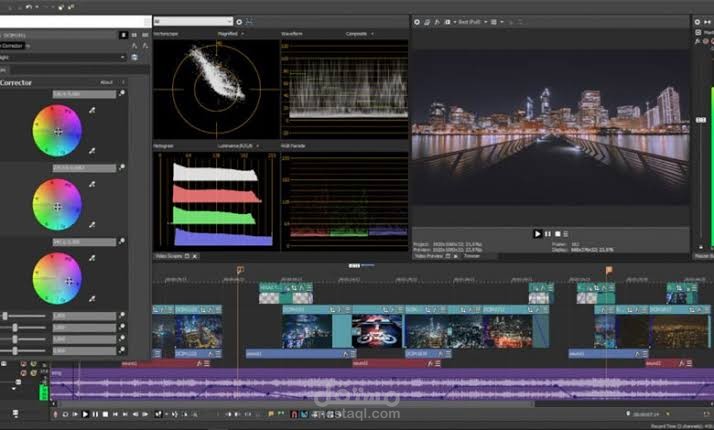
Task: Click the About button in Corrector panel
Action: tap(106, 82)
